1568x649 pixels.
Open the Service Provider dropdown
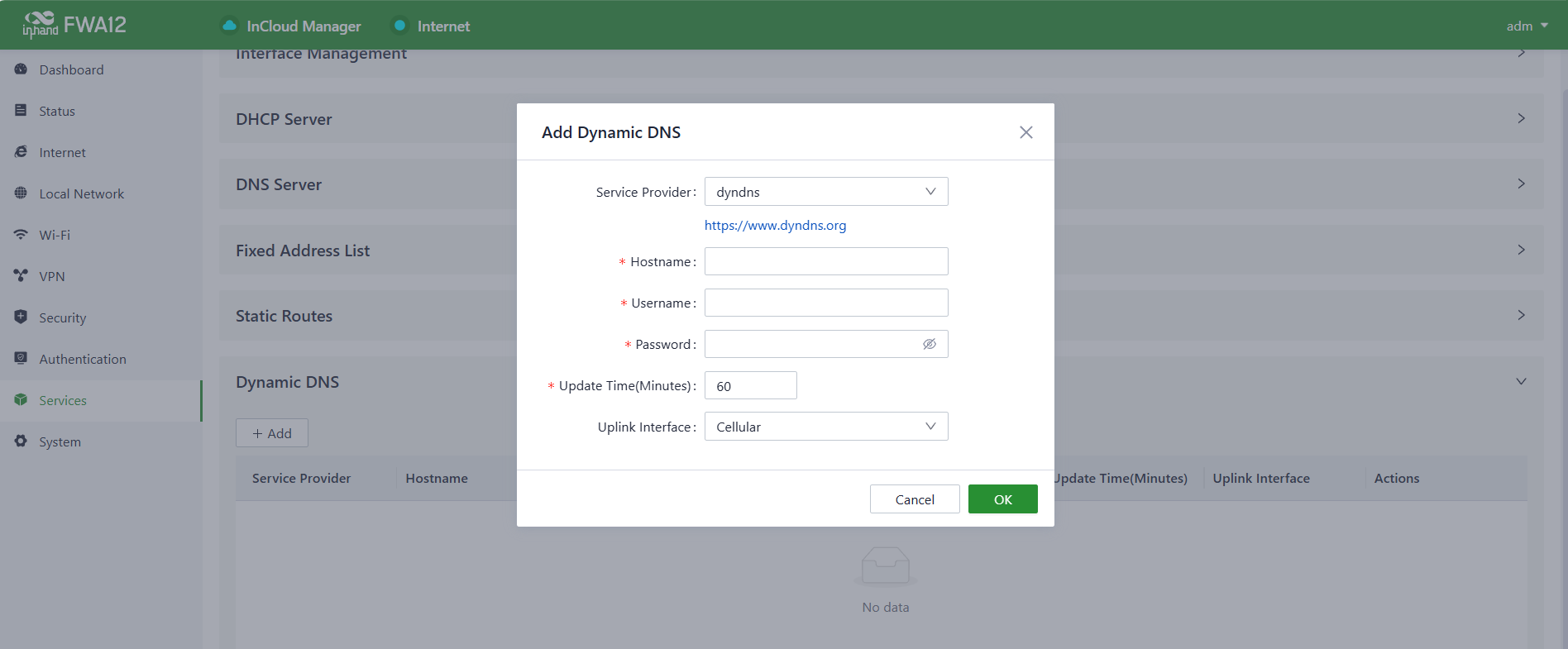pos(825,192)
